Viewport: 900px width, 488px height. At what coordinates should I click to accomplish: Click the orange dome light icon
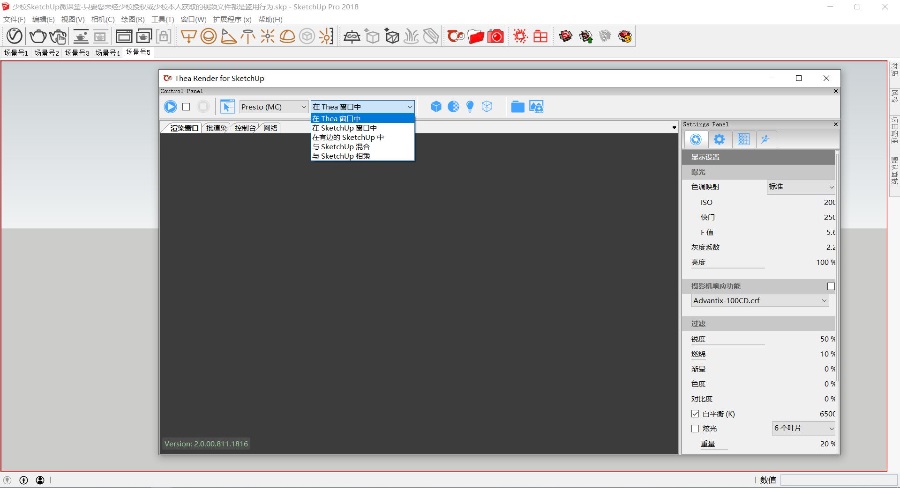click(287, 37)
